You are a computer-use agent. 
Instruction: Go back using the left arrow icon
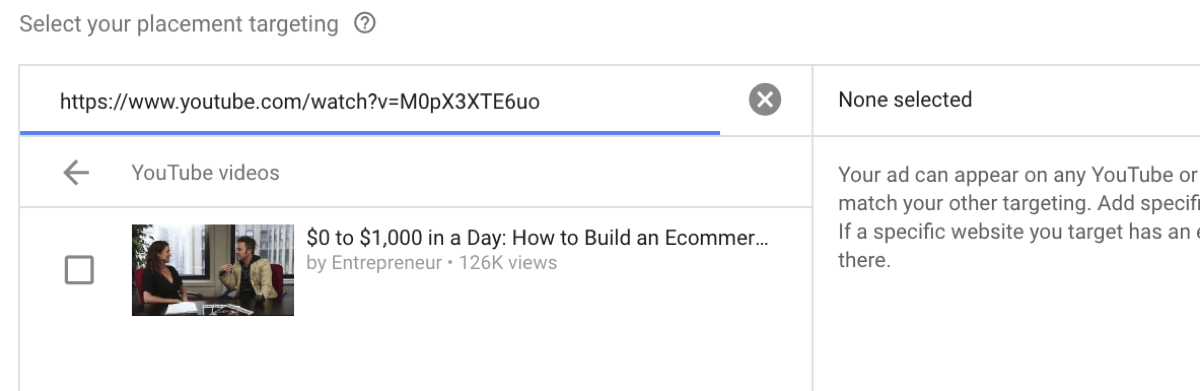(76, 173)
